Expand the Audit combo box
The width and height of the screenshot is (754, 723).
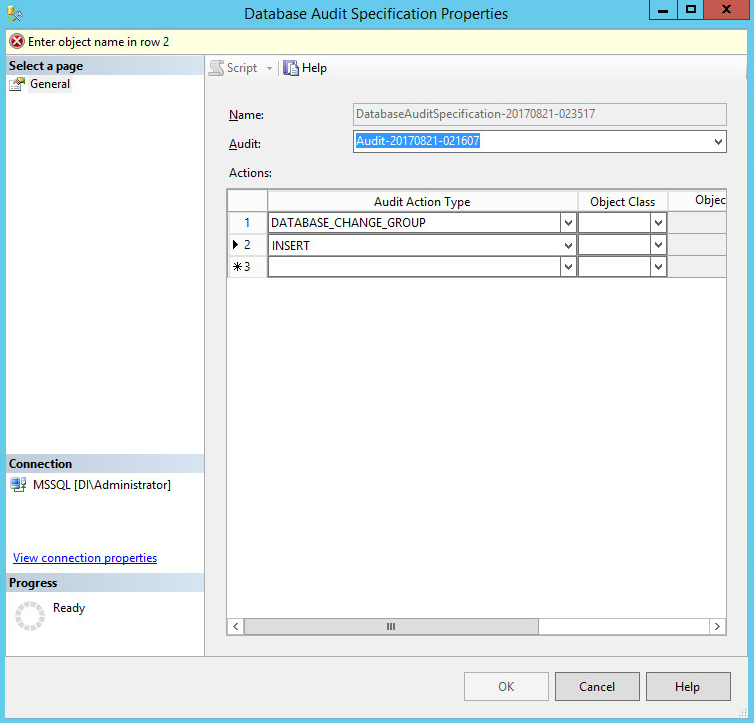(x=718, y=142)
